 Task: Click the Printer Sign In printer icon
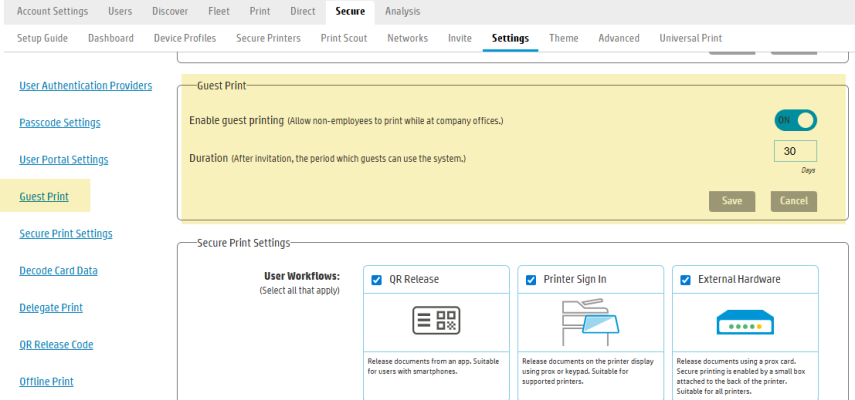pyautogui.click(x=585, y=321)
